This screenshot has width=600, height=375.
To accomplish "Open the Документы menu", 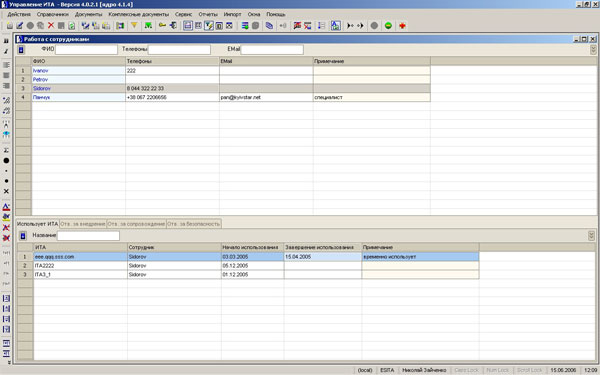I will point(89,14).
